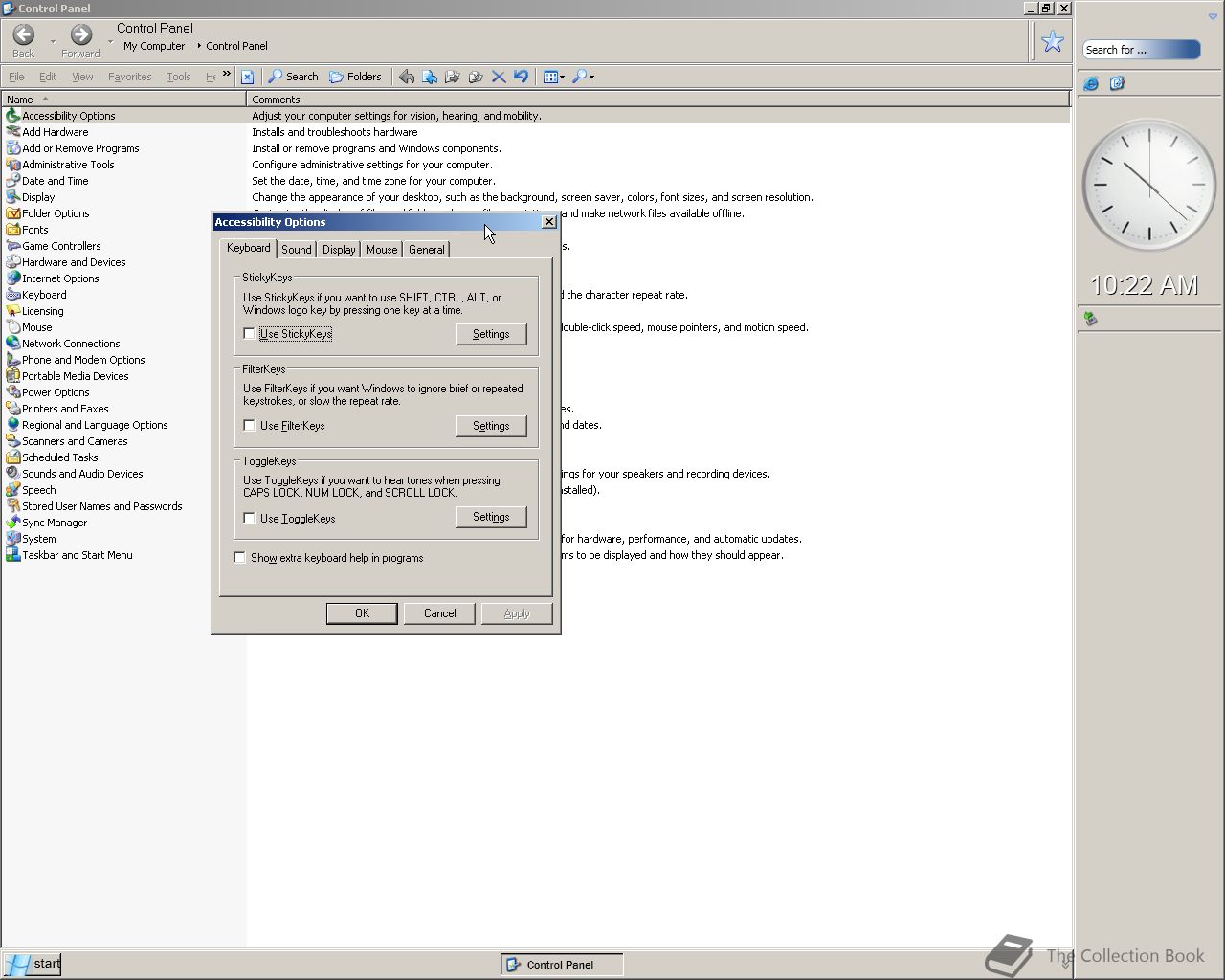Open the Favorites menu
The height and width of the screenshot is (980, 1225).
(129, 77)
